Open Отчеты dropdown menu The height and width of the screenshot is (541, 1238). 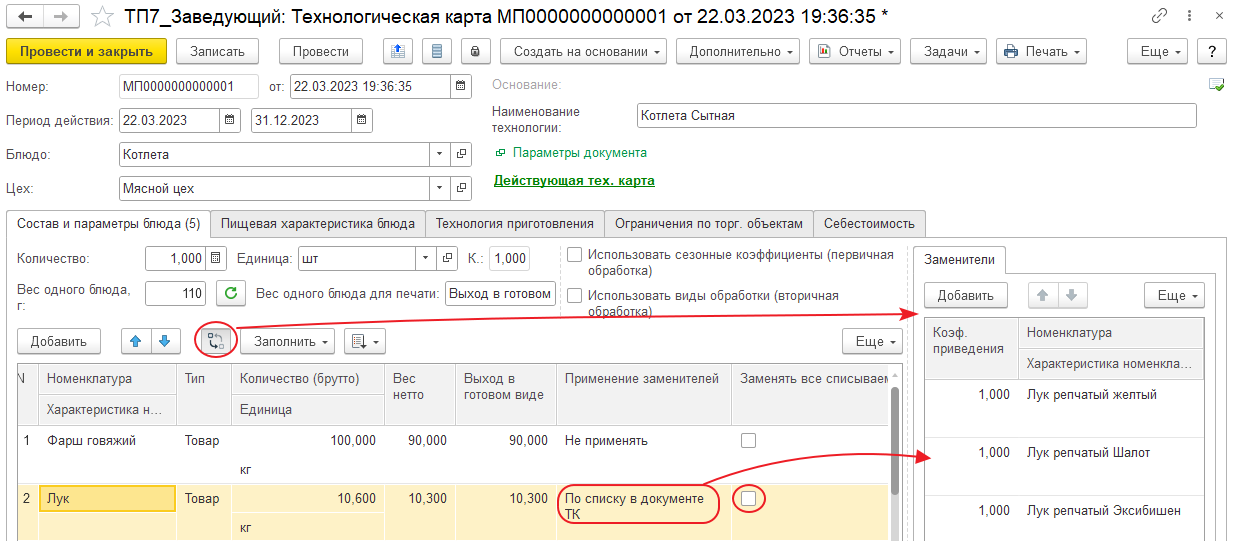coord(855,51)
